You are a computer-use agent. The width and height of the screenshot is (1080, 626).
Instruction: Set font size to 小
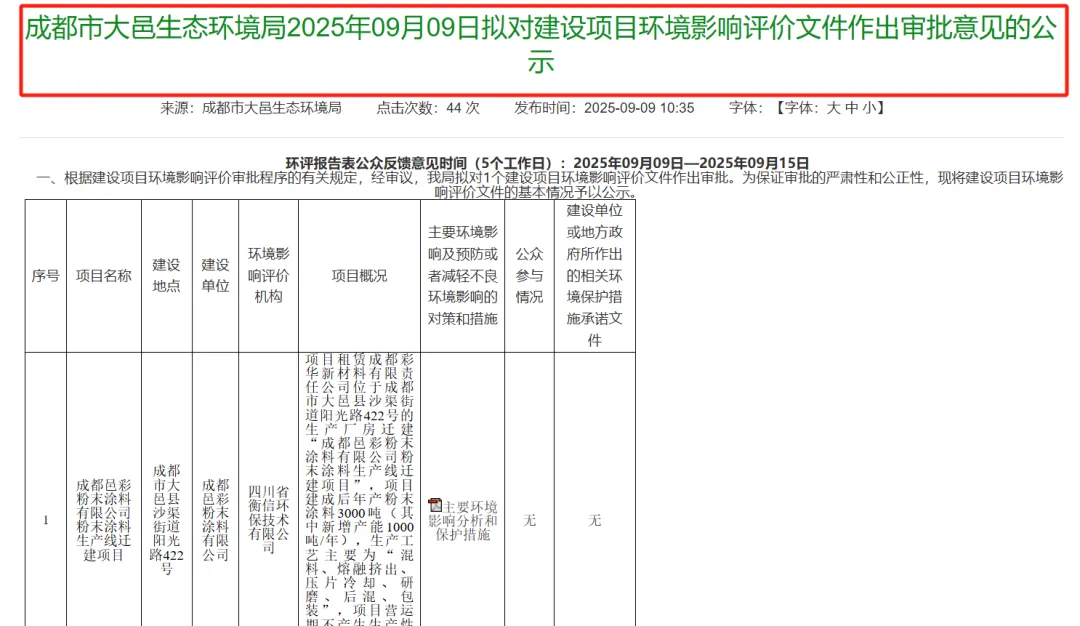point(869,108)
